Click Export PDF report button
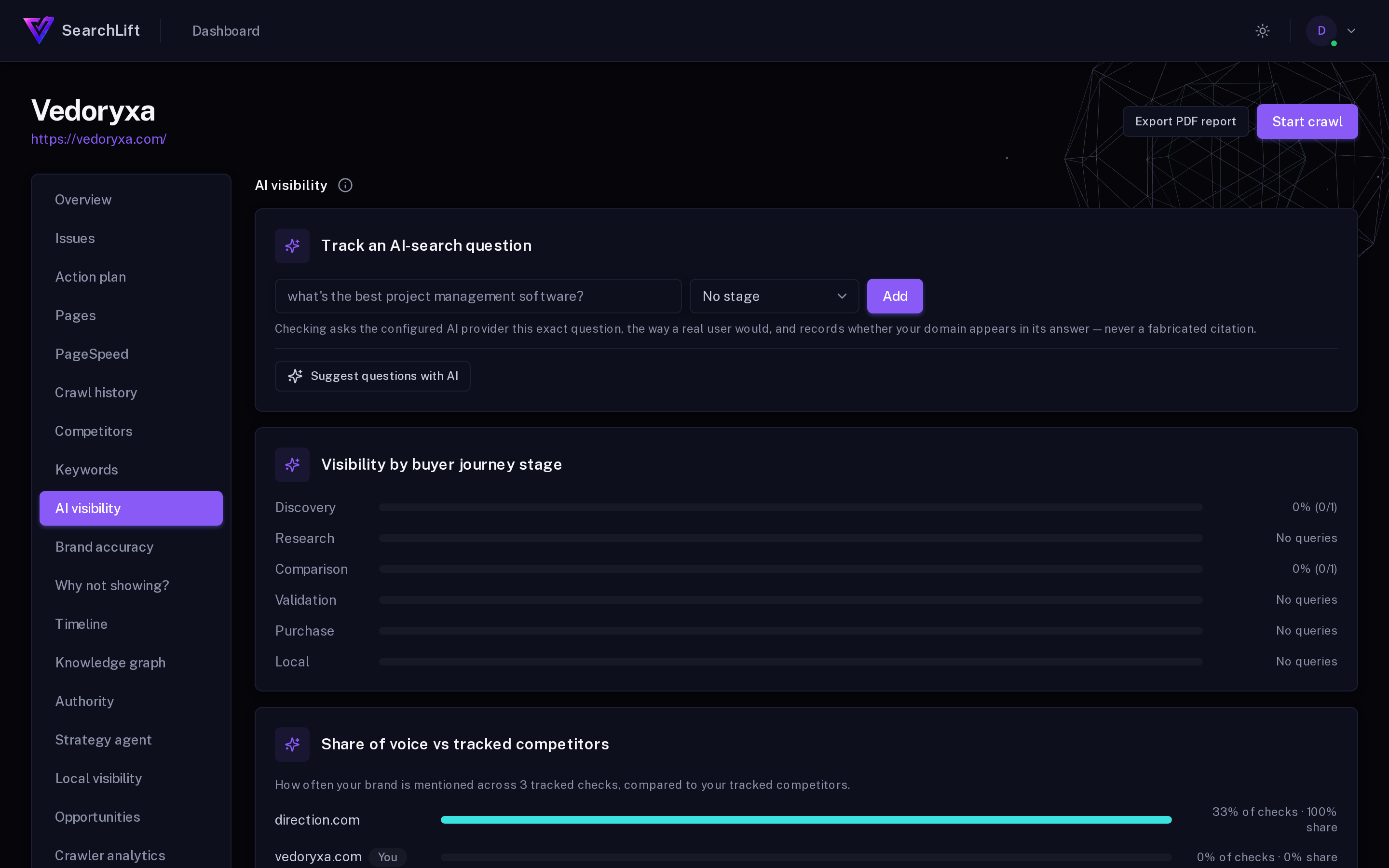The width and height of the screenshot is (1389, 868). tap(1185, 122)
